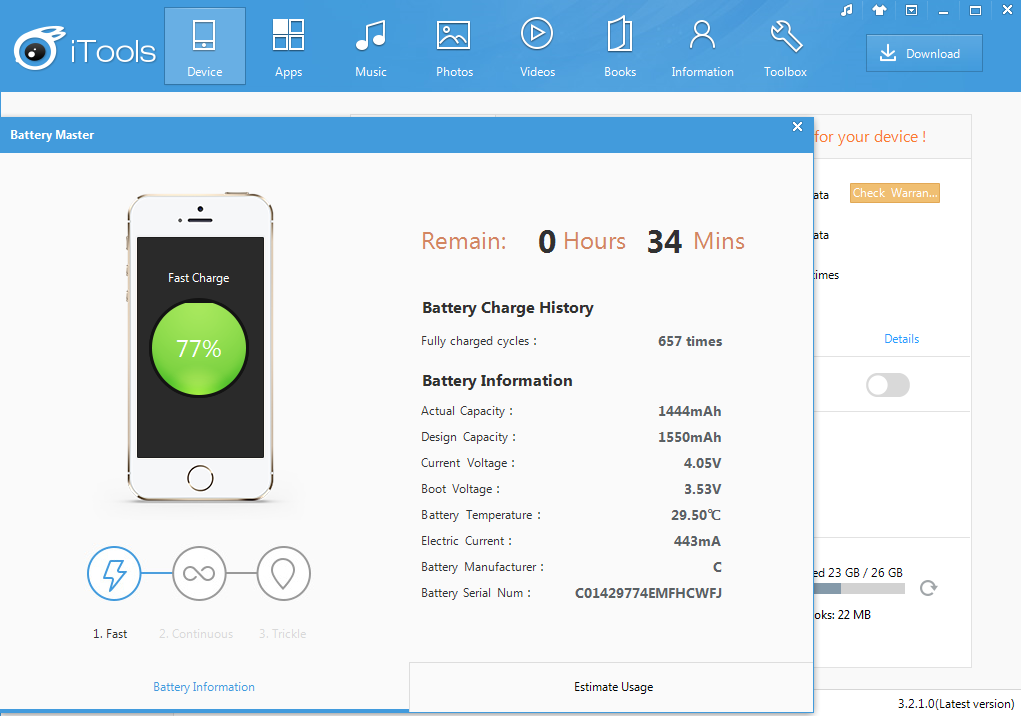The width and height of the screenshot is (1021, 716).
Task: Click the 'Battery Charge History' heading
Action: pos(508,308)
